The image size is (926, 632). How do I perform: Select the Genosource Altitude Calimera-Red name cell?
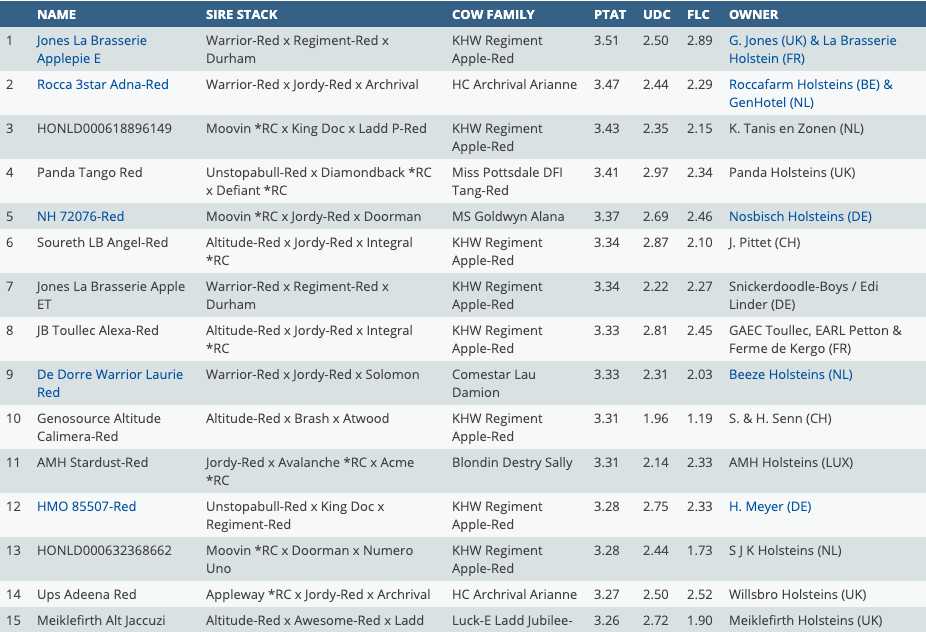click(x=98, y=427)
